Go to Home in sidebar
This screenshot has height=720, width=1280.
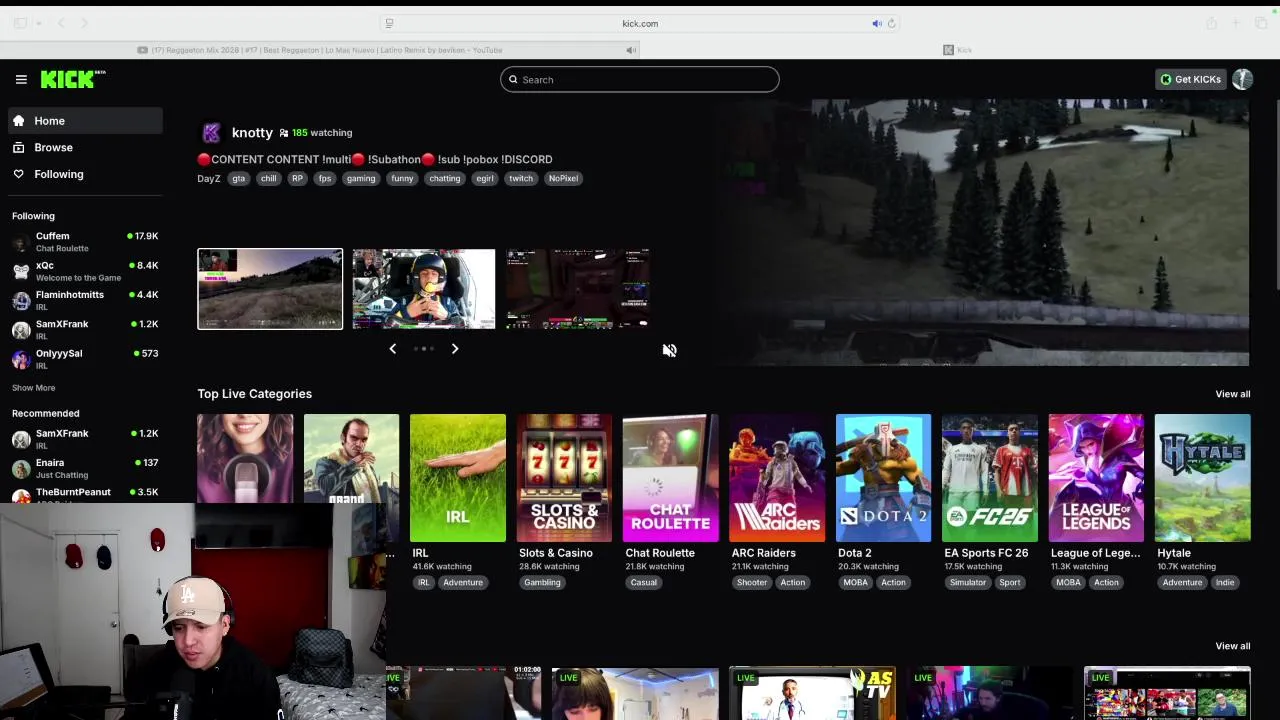[x=85, y=121]
